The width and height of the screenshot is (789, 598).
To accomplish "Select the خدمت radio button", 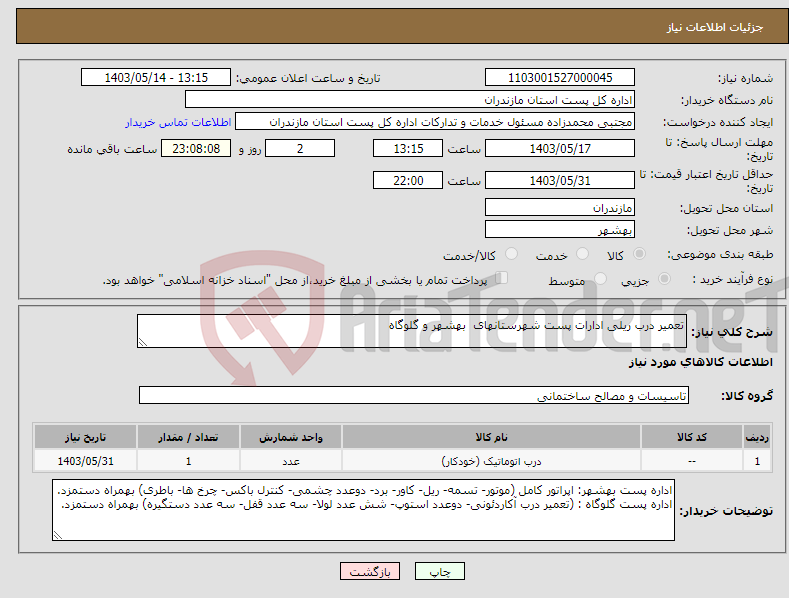I will click(582, 254).
